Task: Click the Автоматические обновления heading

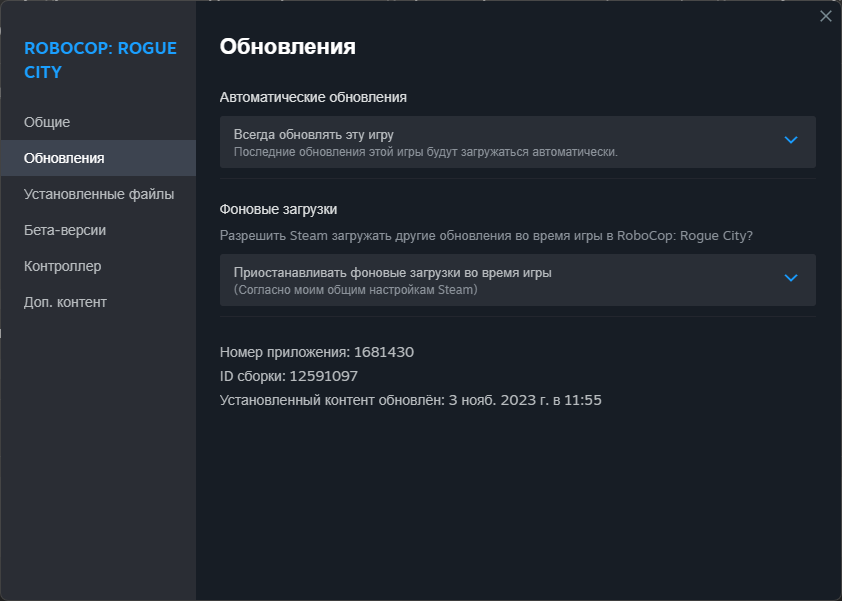Action: [313, 97]
